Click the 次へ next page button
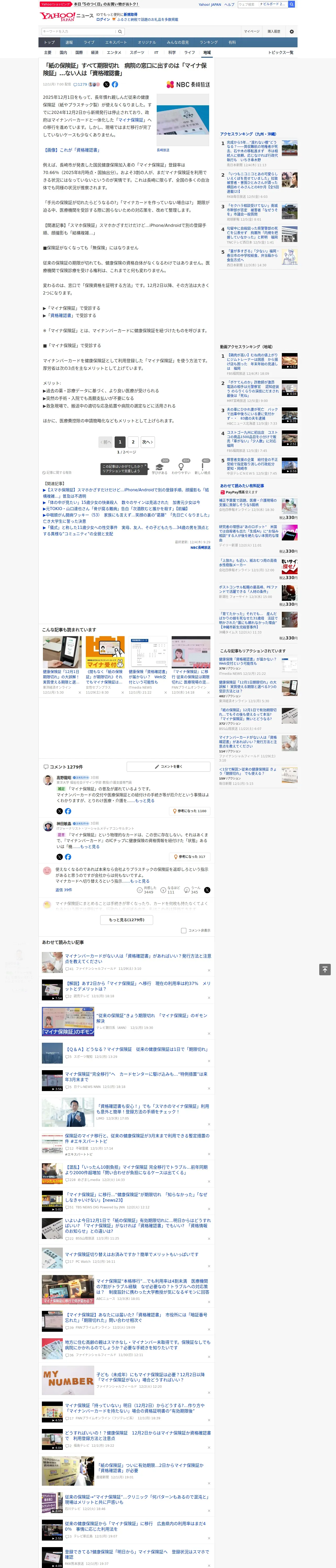The height and width of the screenshot is (1568, 336). coord(147,442)
